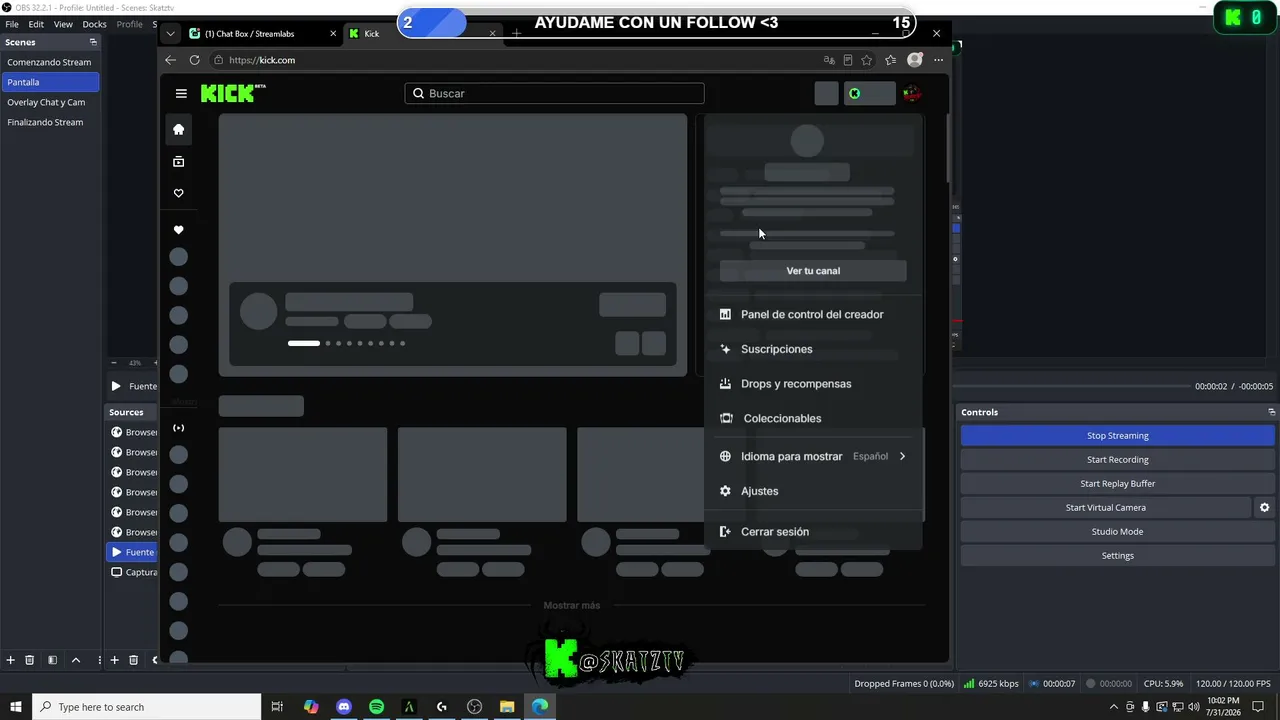1280x720 pixels.
Task: Open the View menu in OBS
Action: (63, 24)
